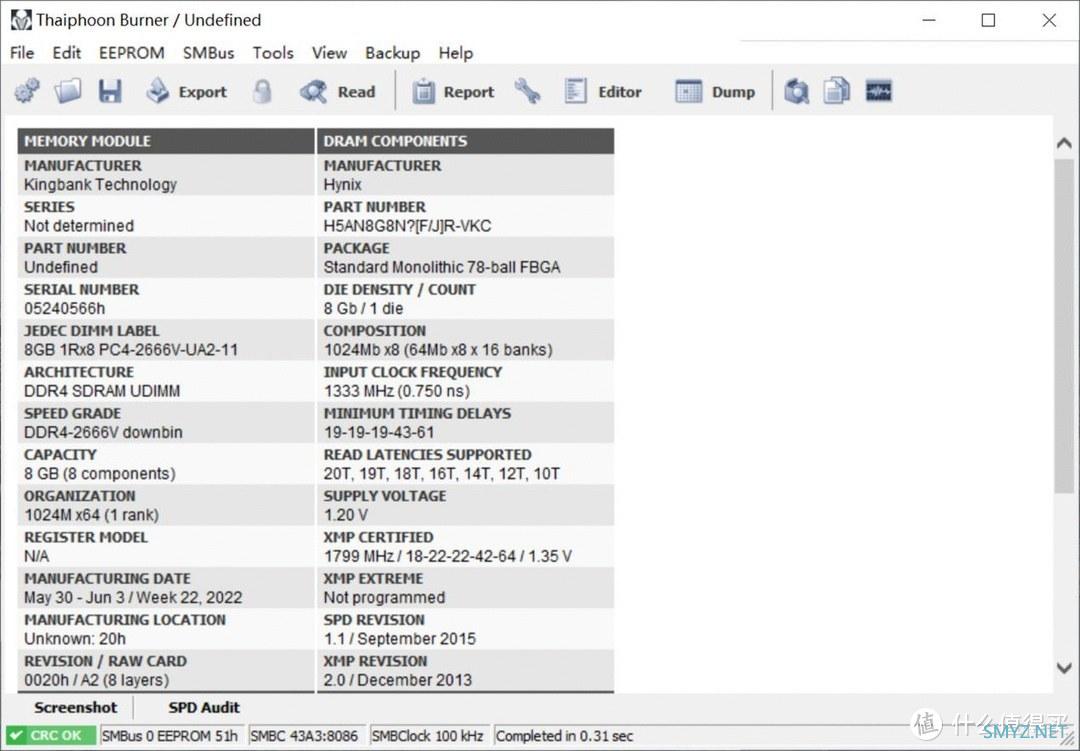Open the View menu
The image size is (1080, 751).
(x=329, y=53)
